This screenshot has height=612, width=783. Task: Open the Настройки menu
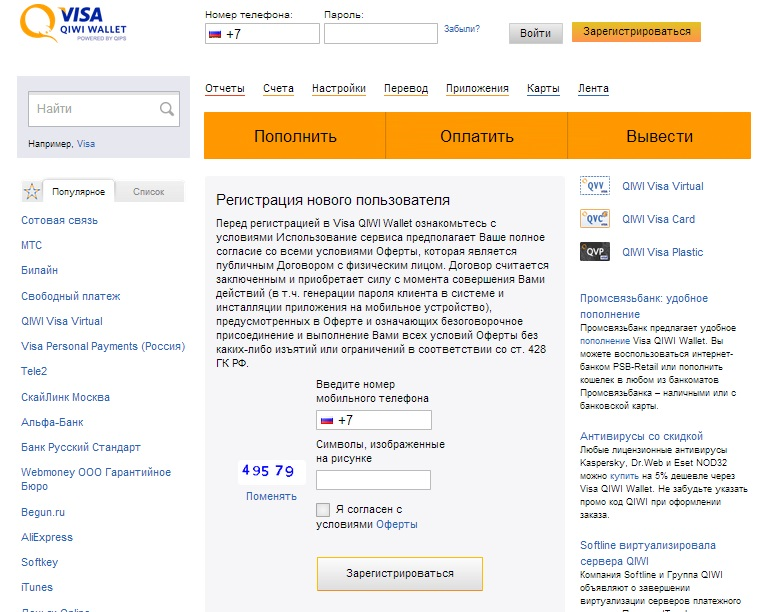(x=339, y=88)
